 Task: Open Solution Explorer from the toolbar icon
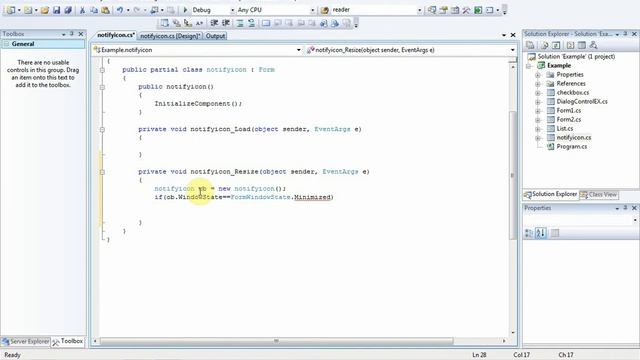[432, 10]
